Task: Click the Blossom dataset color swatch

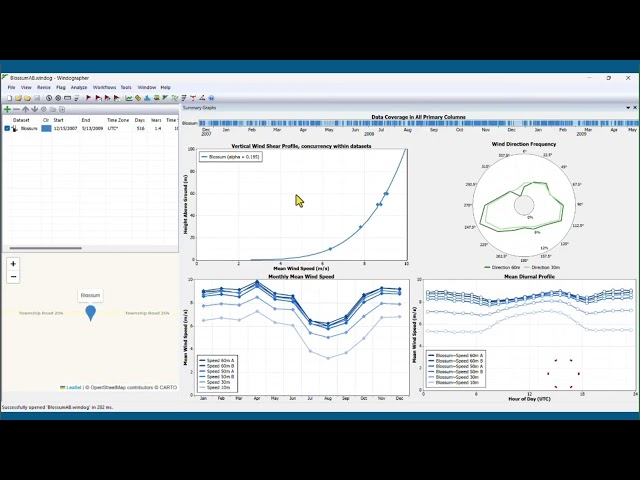Action: pyautogui.click(x=47, y=128)
